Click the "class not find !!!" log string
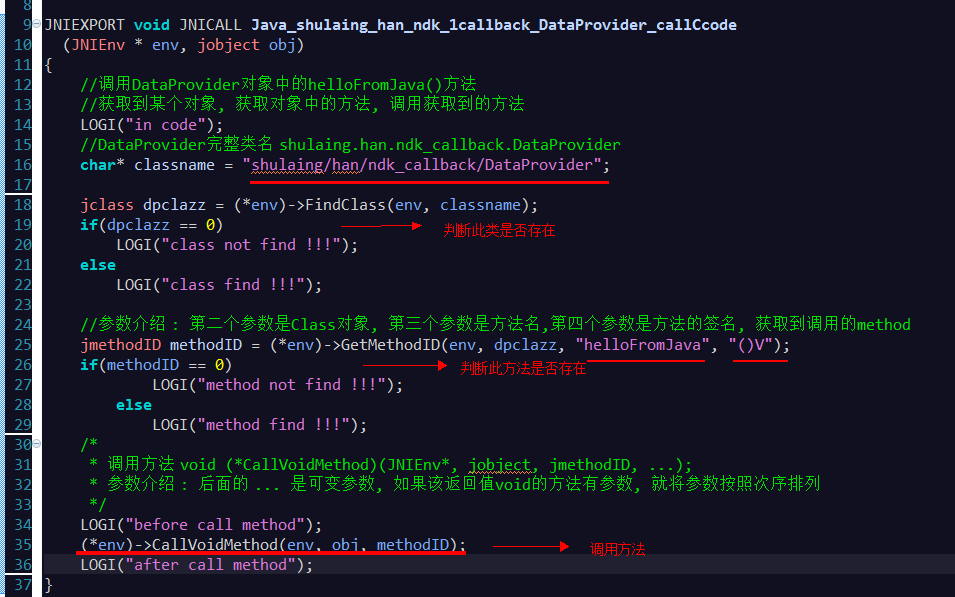 coord(250,245)
